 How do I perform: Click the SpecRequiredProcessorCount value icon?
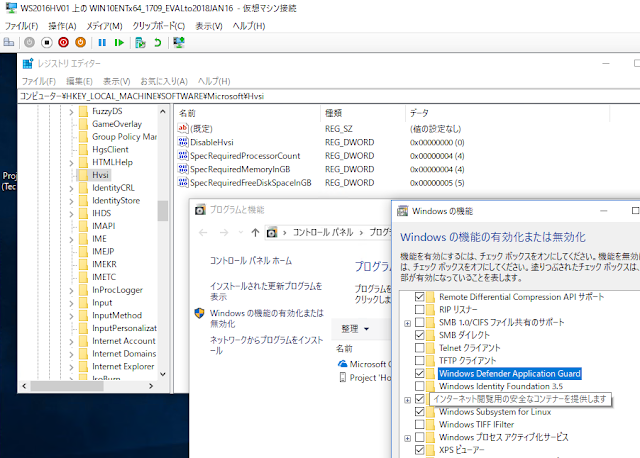[x=183, y=156]
